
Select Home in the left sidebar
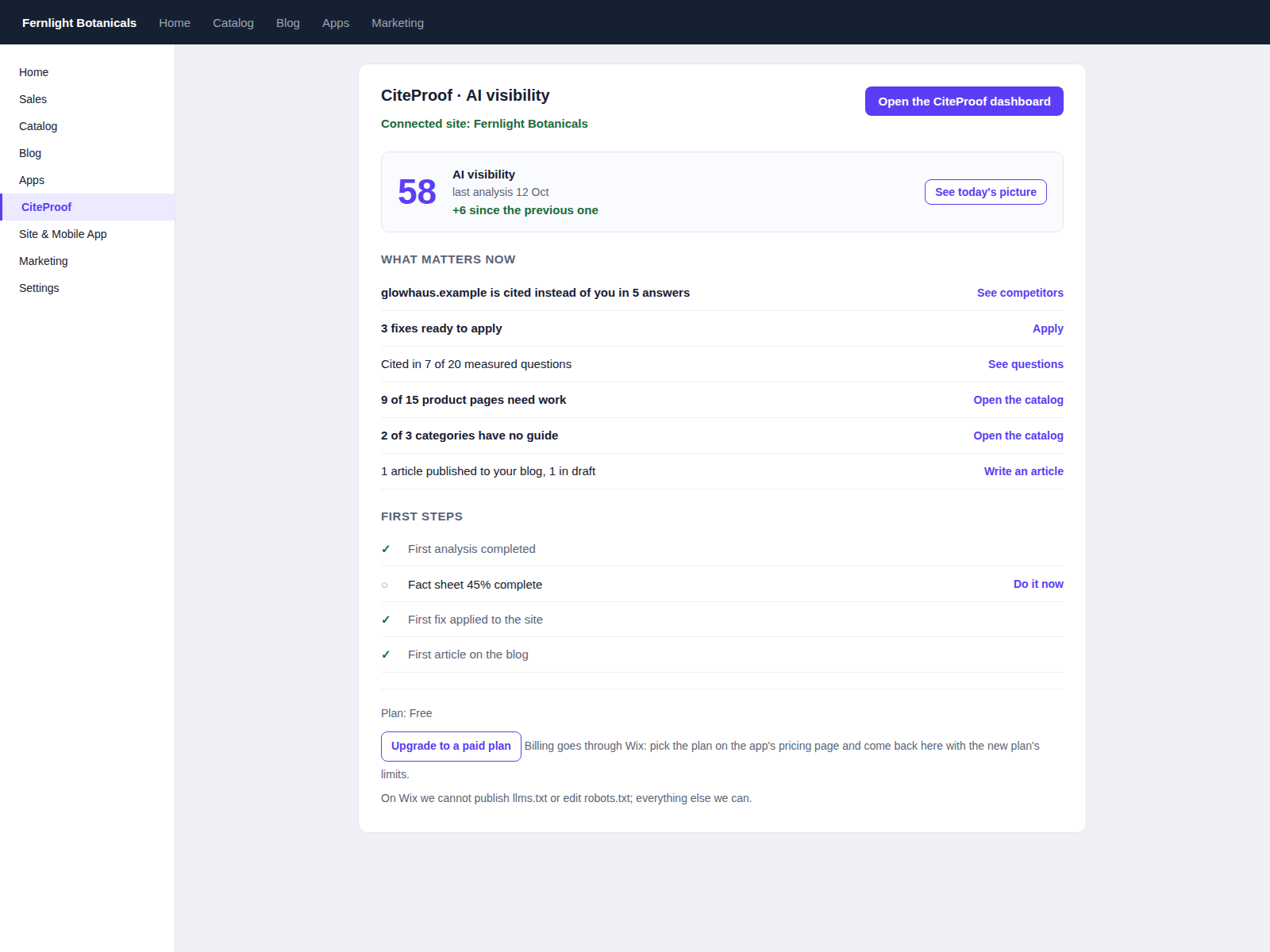pos(87,72)
